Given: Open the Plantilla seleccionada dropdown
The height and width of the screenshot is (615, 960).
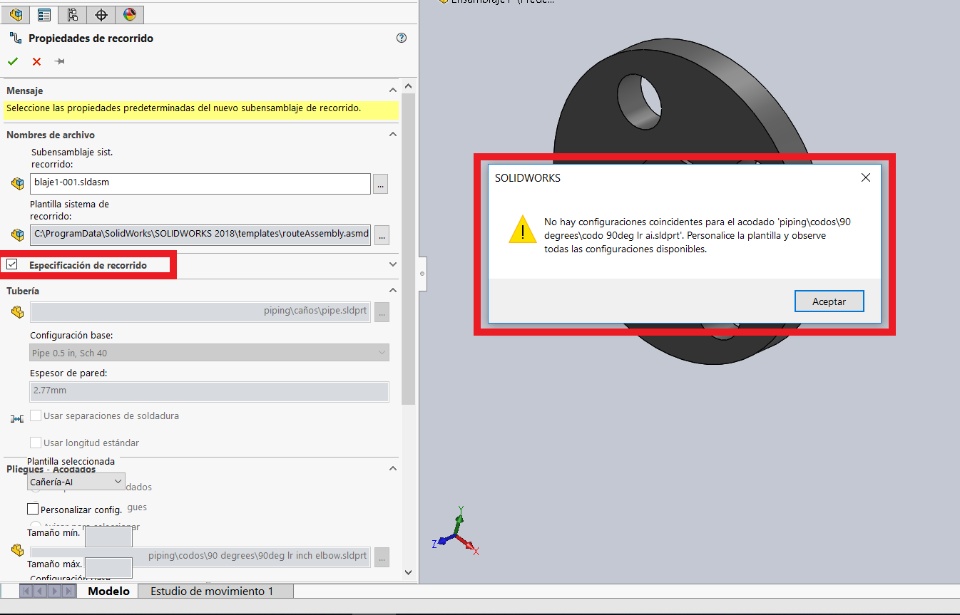Looking at the screenshot, I should [77, 482].
